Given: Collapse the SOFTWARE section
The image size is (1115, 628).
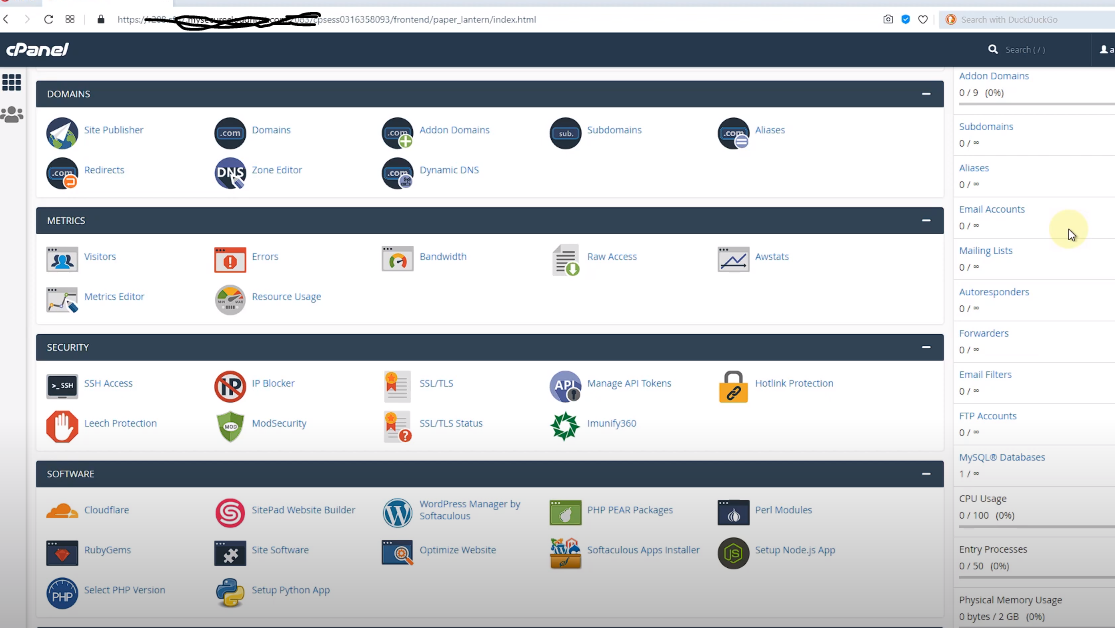Looking at the screenshot, I should point(926,474).
